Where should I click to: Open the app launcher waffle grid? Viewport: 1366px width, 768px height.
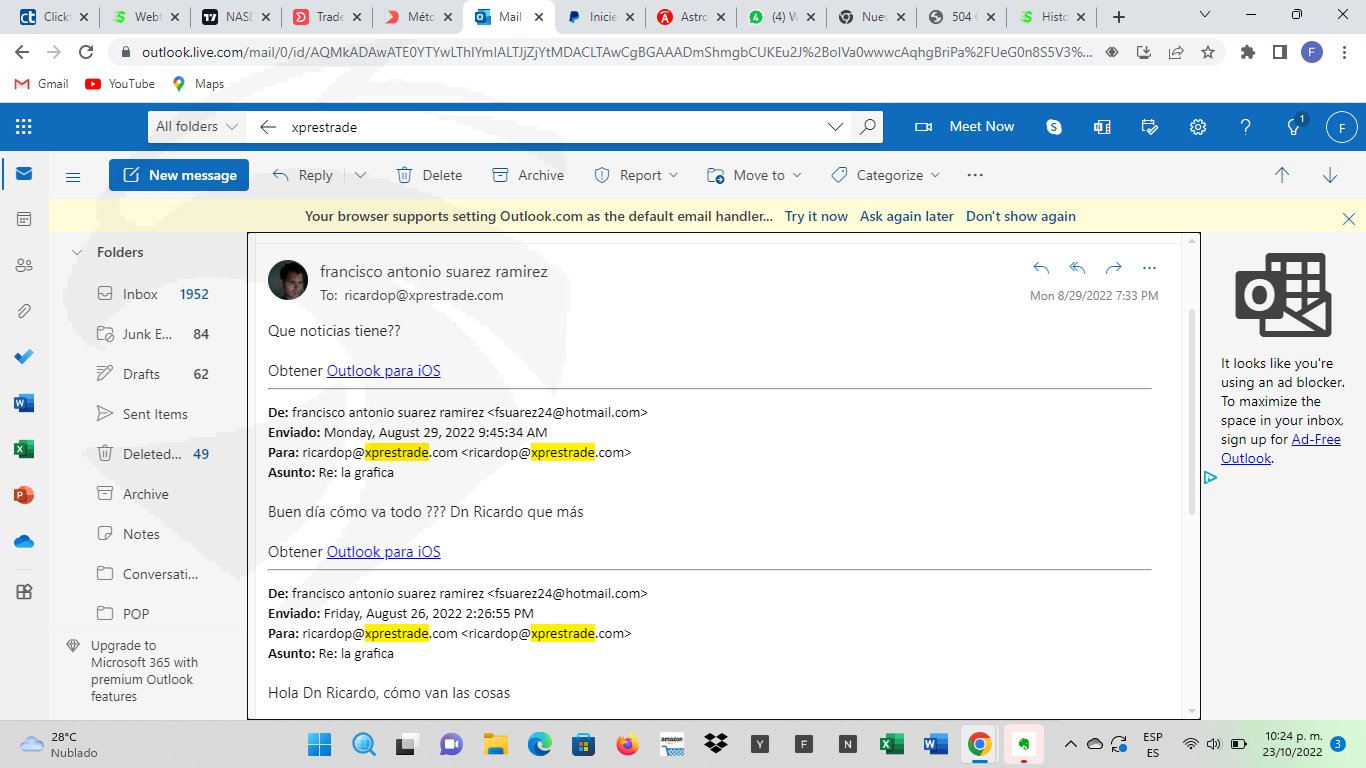coord(24,127)
